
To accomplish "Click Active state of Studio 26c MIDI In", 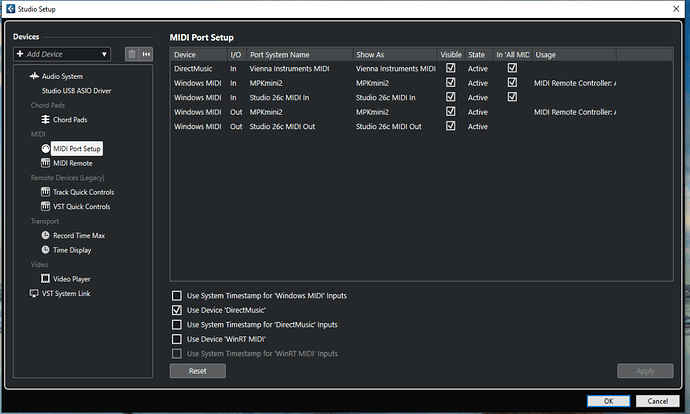I will point(477,98).
